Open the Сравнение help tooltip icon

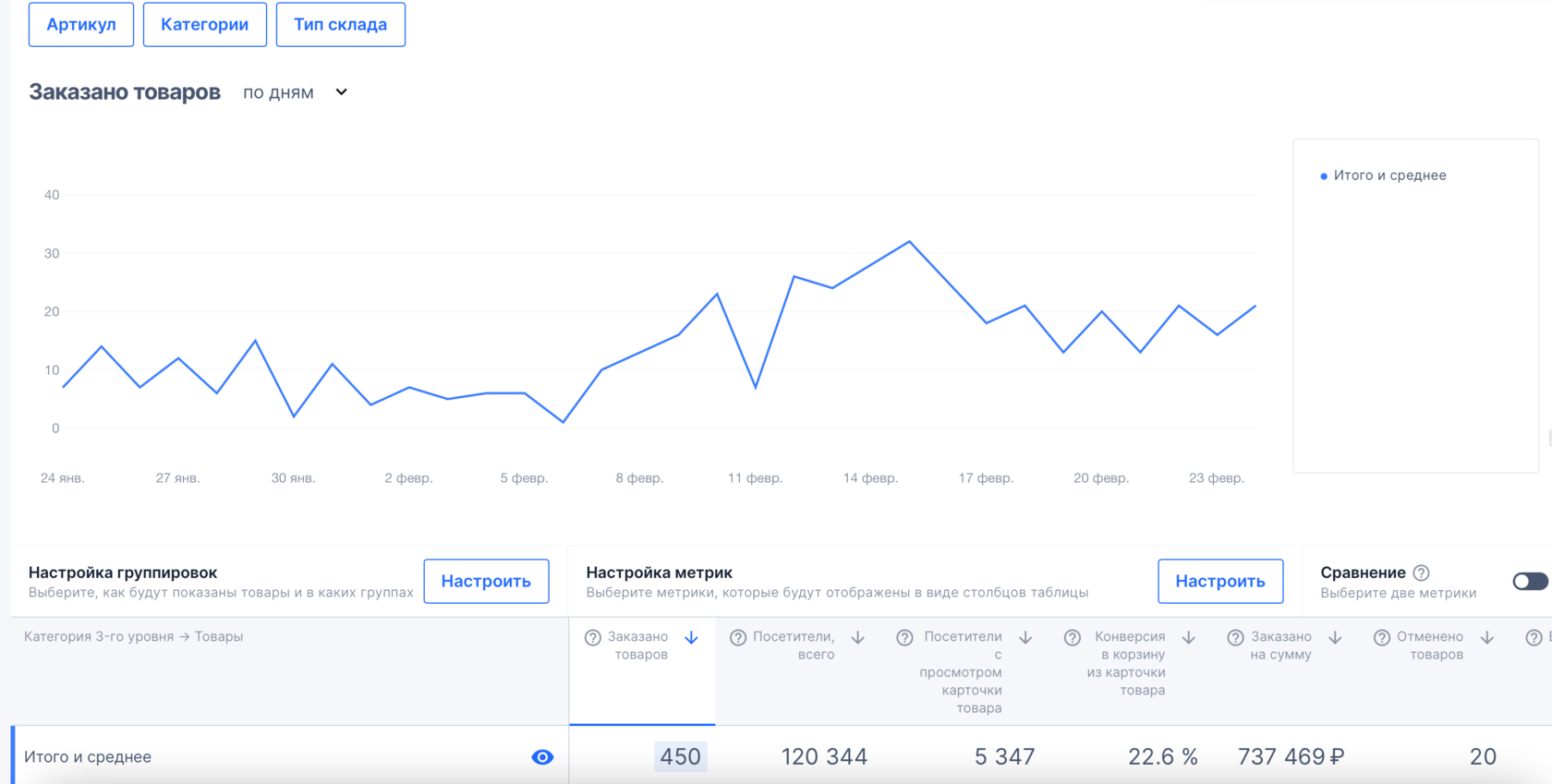[1422, 573]
